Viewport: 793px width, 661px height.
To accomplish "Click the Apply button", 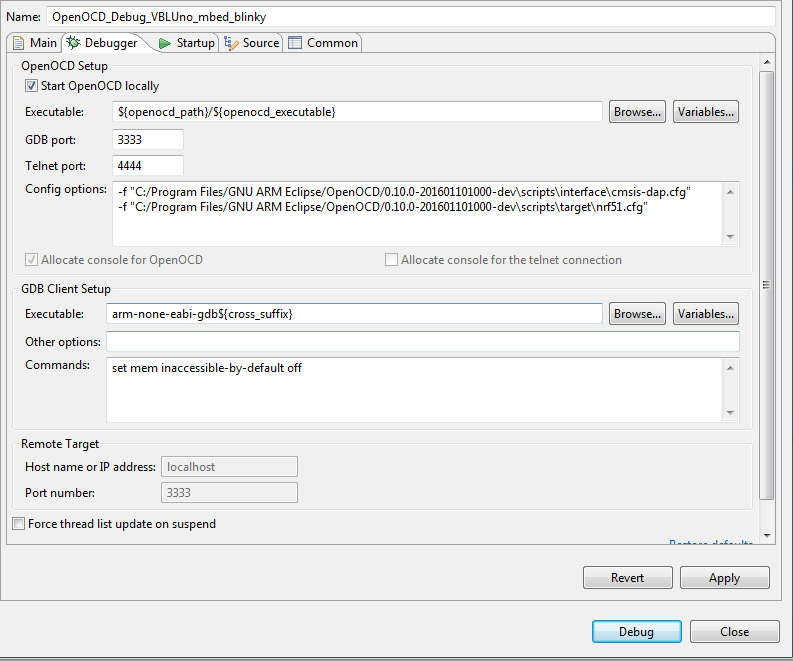I will (725, 578).
